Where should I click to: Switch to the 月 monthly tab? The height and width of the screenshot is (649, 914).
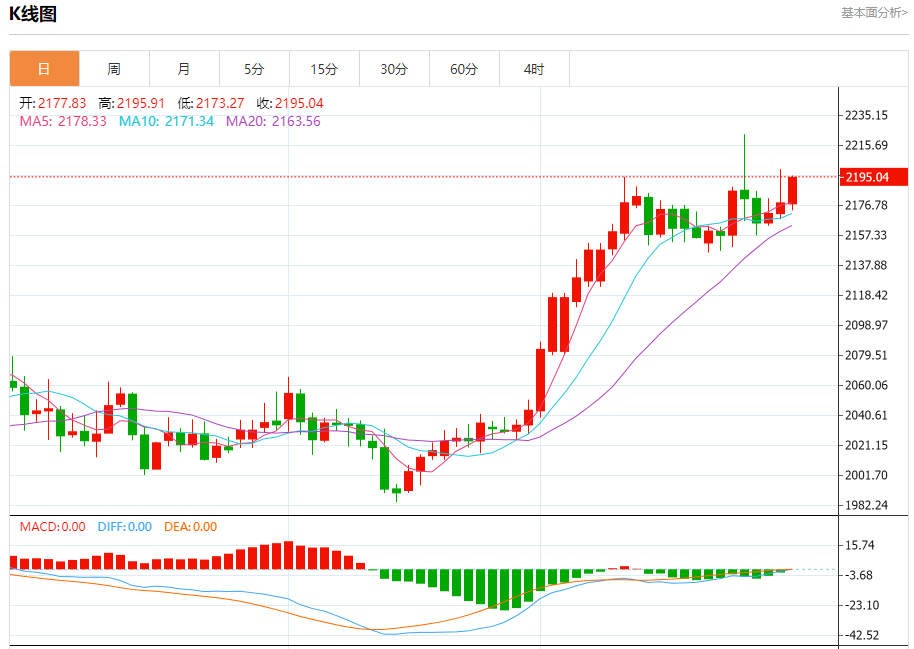coord(184,69)
